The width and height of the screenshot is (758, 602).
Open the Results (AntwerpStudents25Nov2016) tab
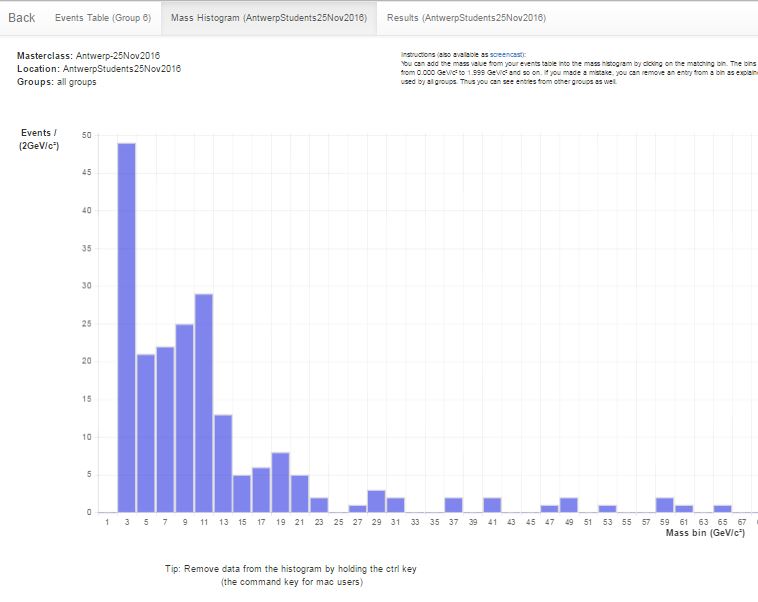[466, 18]
